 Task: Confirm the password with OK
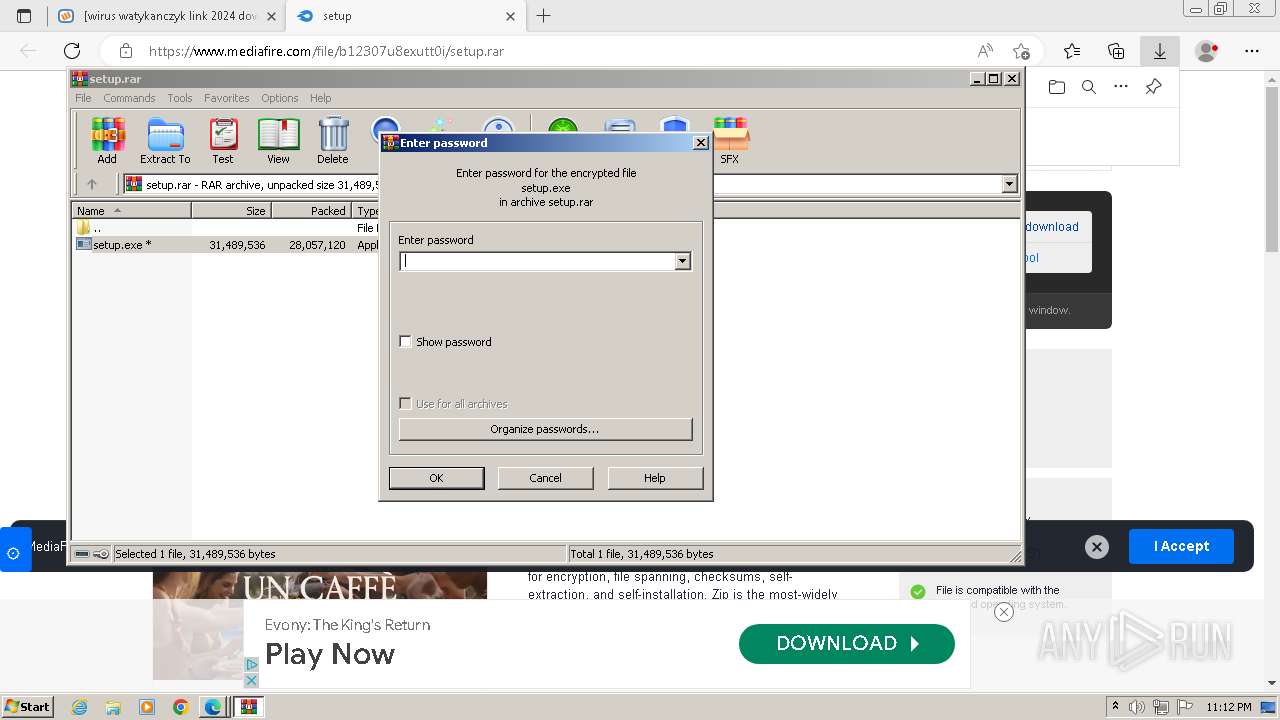(x=436, y=478)
